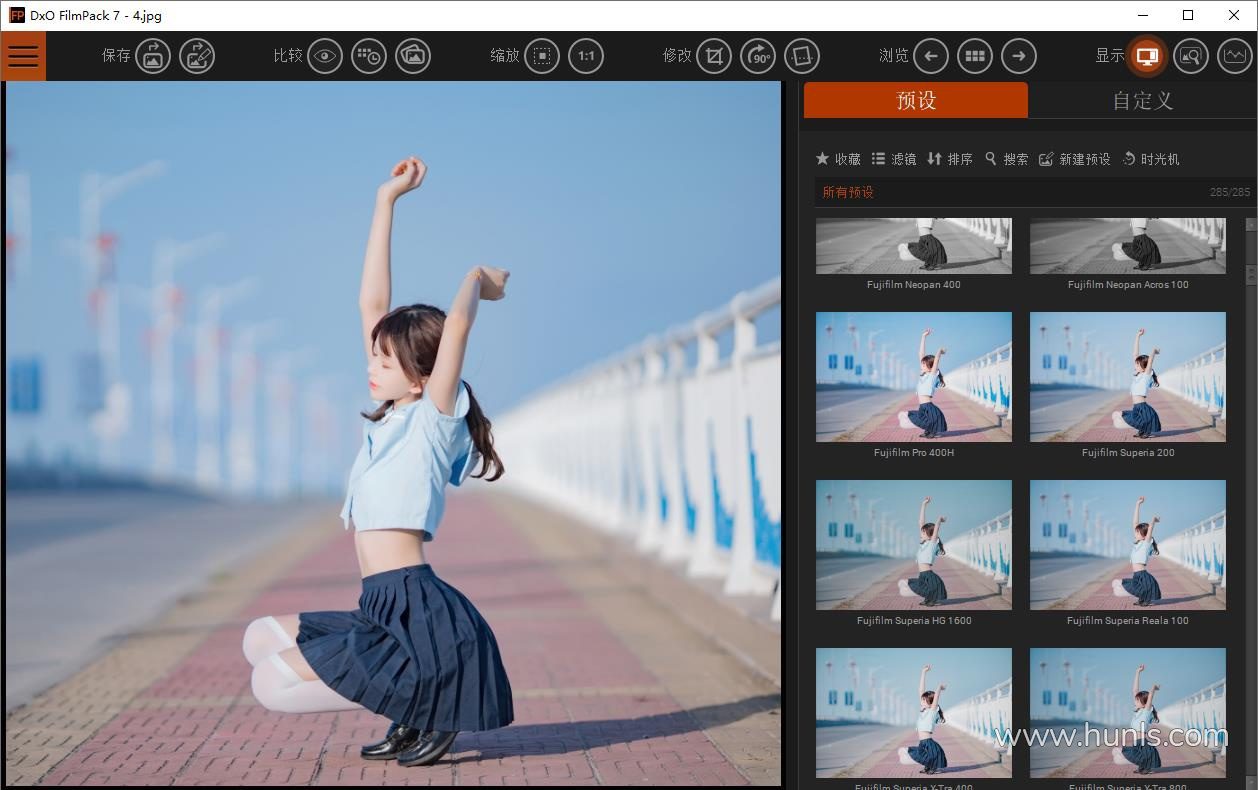Screen dimensions: 1258x790
Task: Apply the Fujifilm Pro 400H preset thumbnail
Action: 914,377
